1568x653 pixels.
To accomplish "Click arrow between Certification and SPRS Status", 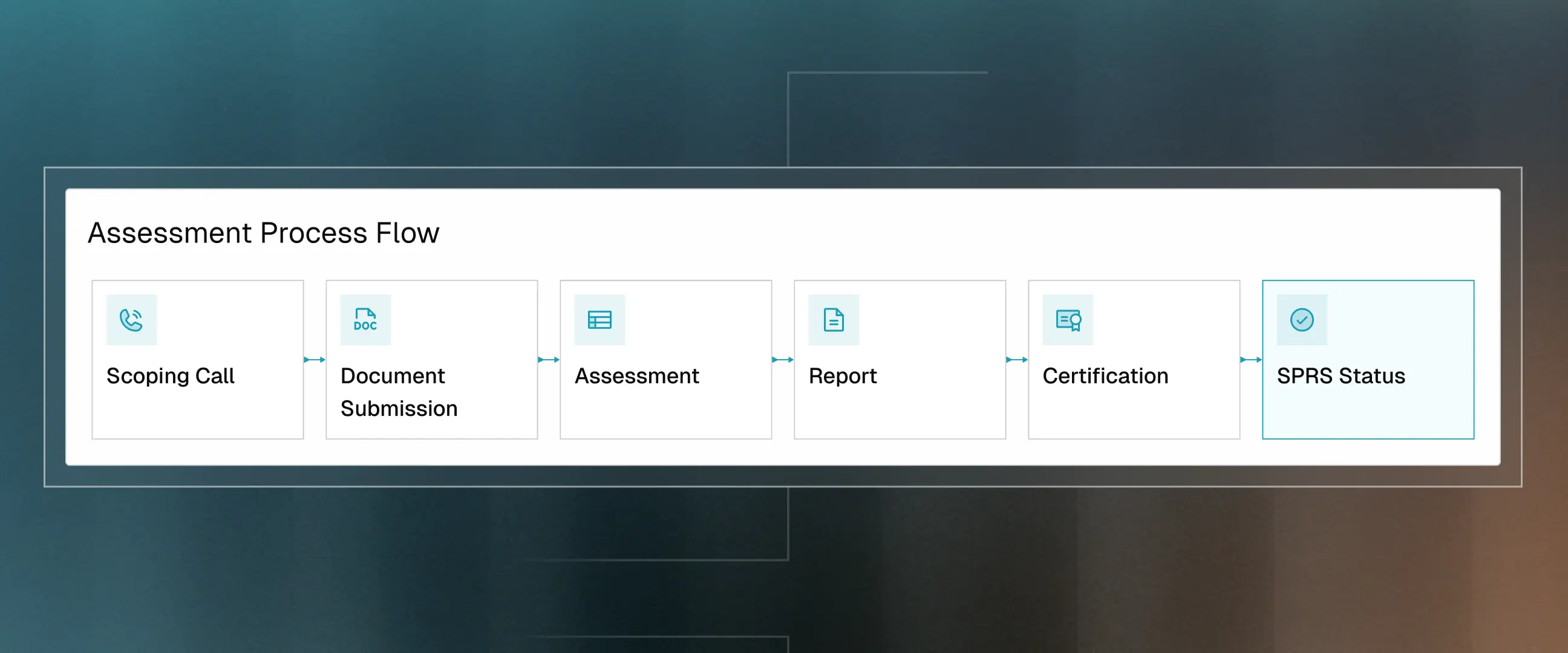I will [1251, 360].
